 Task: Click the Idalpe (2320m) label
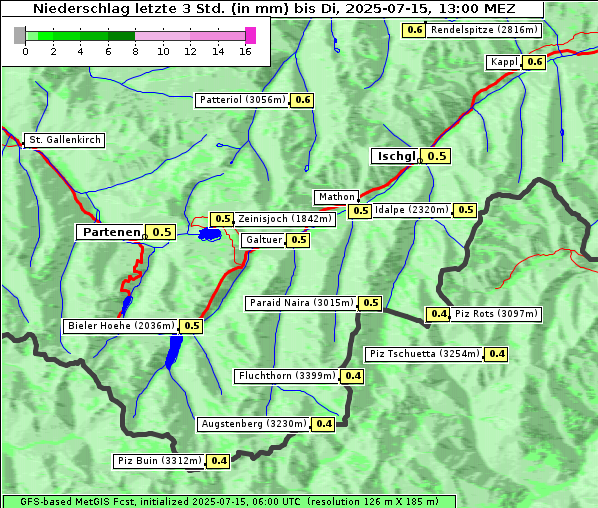412,210
